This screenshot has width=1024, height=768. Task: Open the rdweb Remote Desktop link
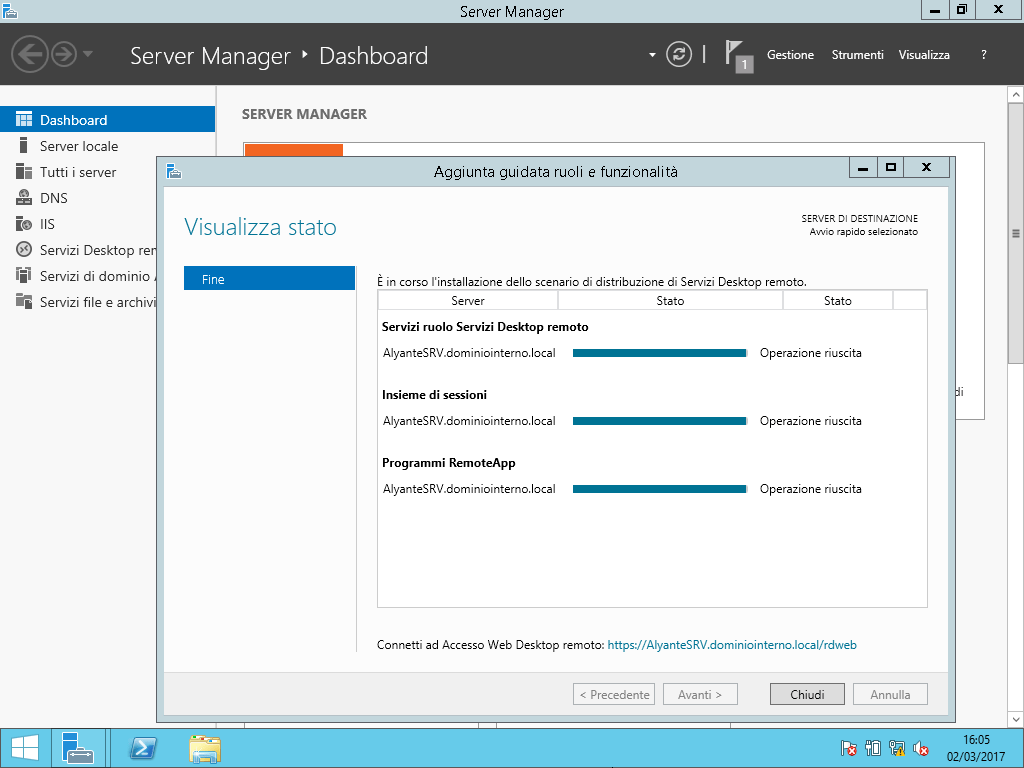731,645
